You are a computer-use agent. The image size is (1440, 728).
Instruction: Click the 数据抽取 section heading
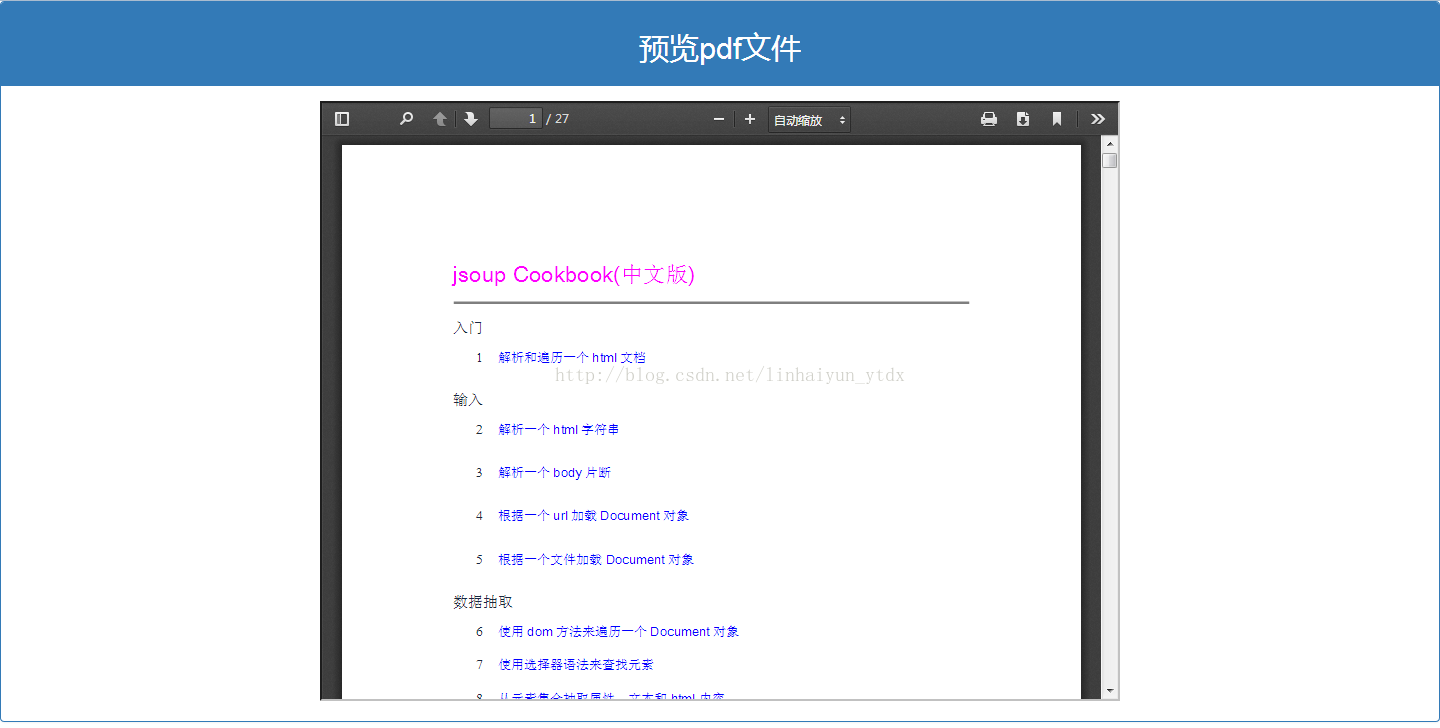483,602
